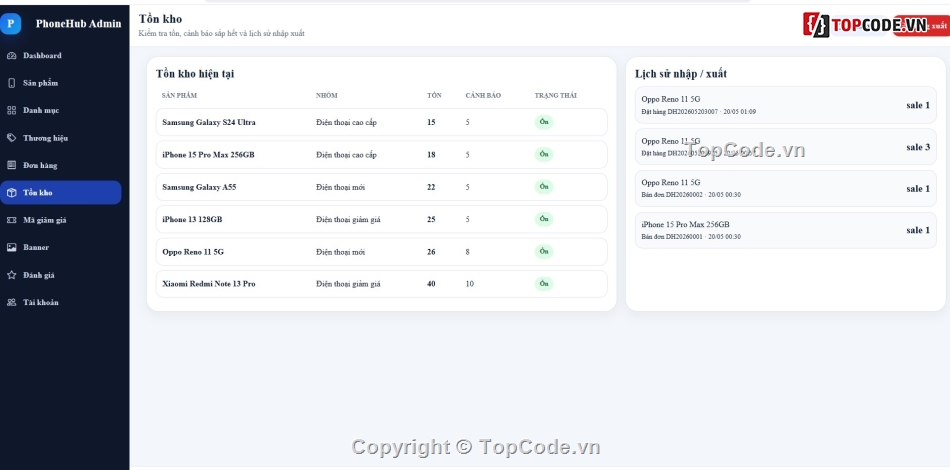Viewport: 950px width, 470px height.
Task: Open Dashboard via its gauge icon
Action: click(x=12, y=56)
